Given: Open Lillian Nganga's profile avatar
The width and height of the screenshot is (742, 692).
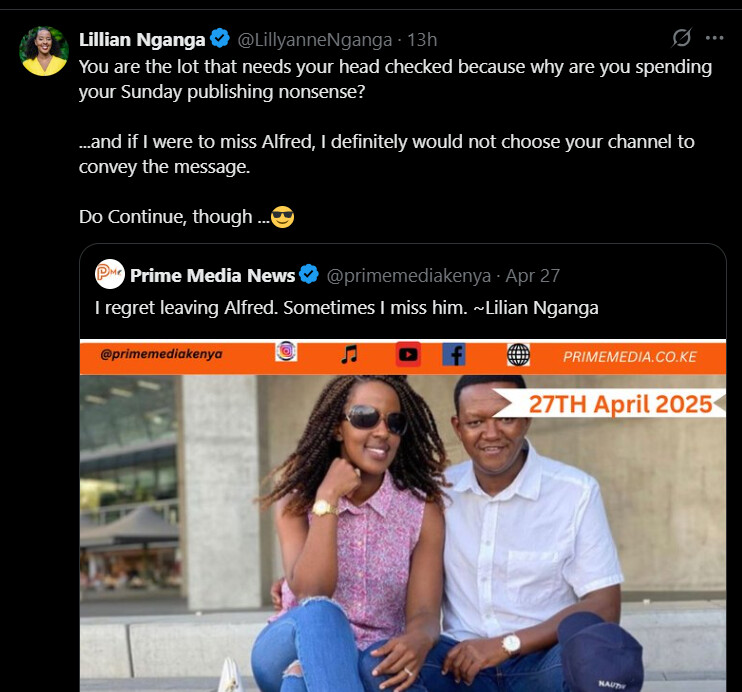Looking at the screenshot, I should coord(44,52).
